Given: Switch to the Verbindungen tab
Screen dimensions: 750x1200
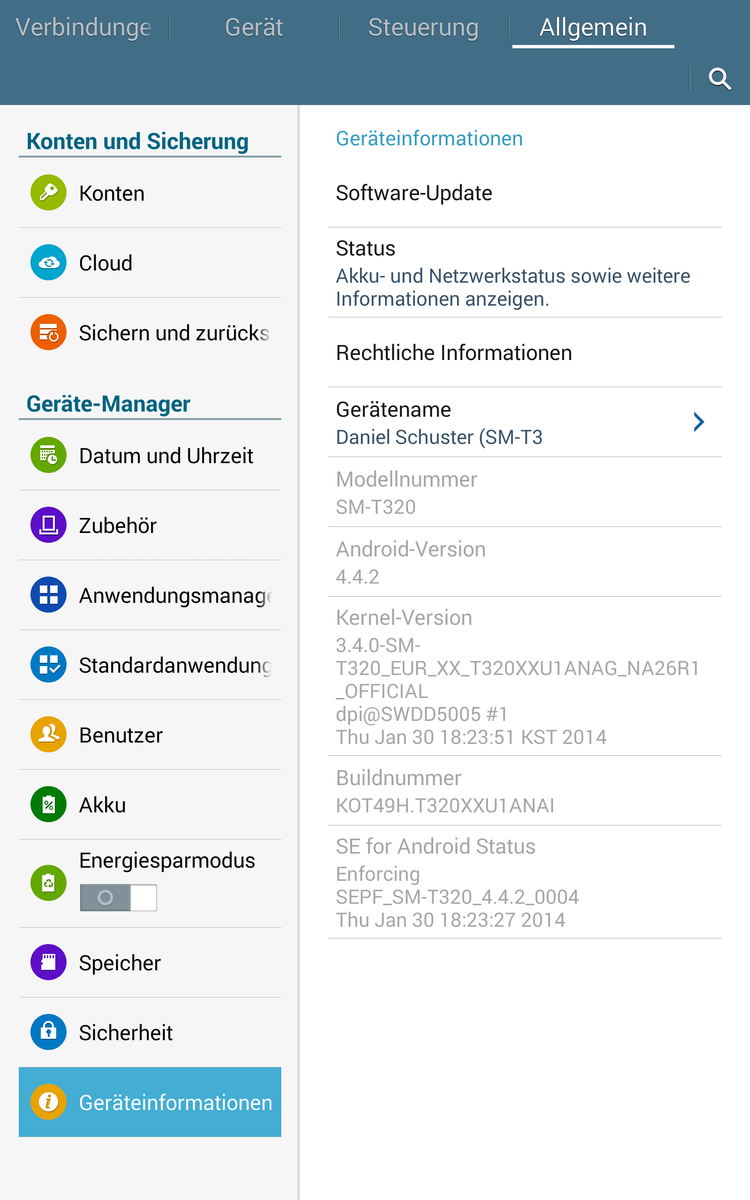Looking at the screenshot, I should click(x=84, y=27).
